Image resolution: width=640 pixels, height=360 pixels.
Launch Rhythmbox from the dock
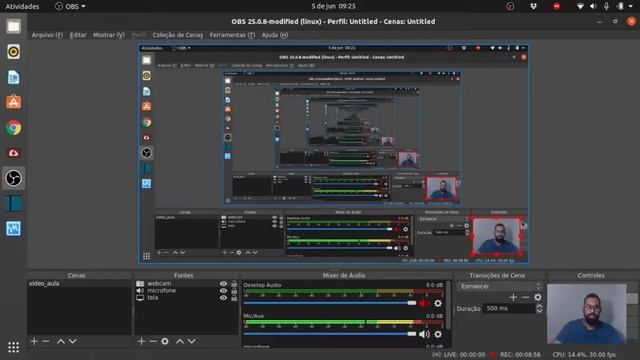point(13,52)
